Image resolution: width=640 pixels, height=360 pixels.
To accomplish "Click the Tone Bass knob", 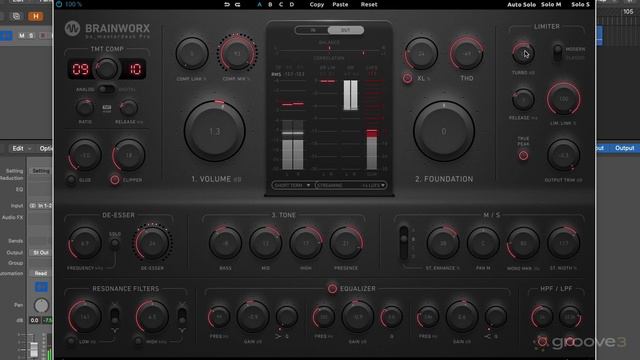I will coord(225,243).
